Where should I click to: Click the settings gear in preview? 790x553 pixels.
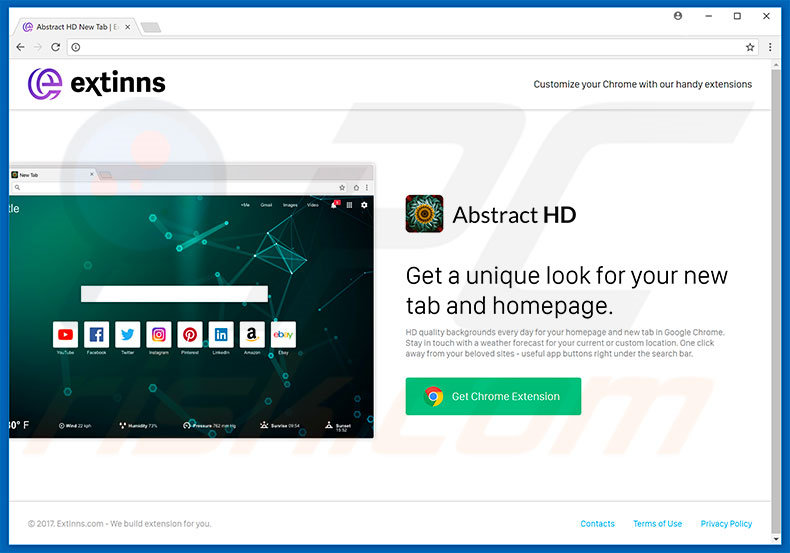(364, 205)
